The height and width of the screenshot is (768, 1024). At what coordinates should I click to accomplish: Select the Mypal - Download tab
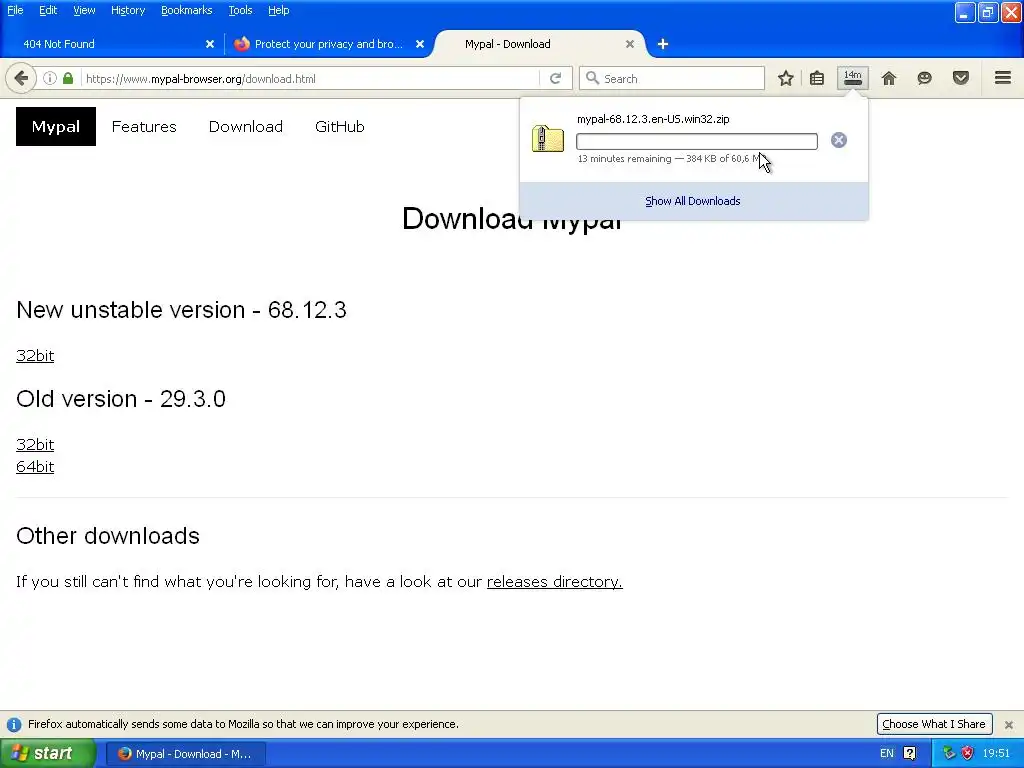click(x=539, y=44)
